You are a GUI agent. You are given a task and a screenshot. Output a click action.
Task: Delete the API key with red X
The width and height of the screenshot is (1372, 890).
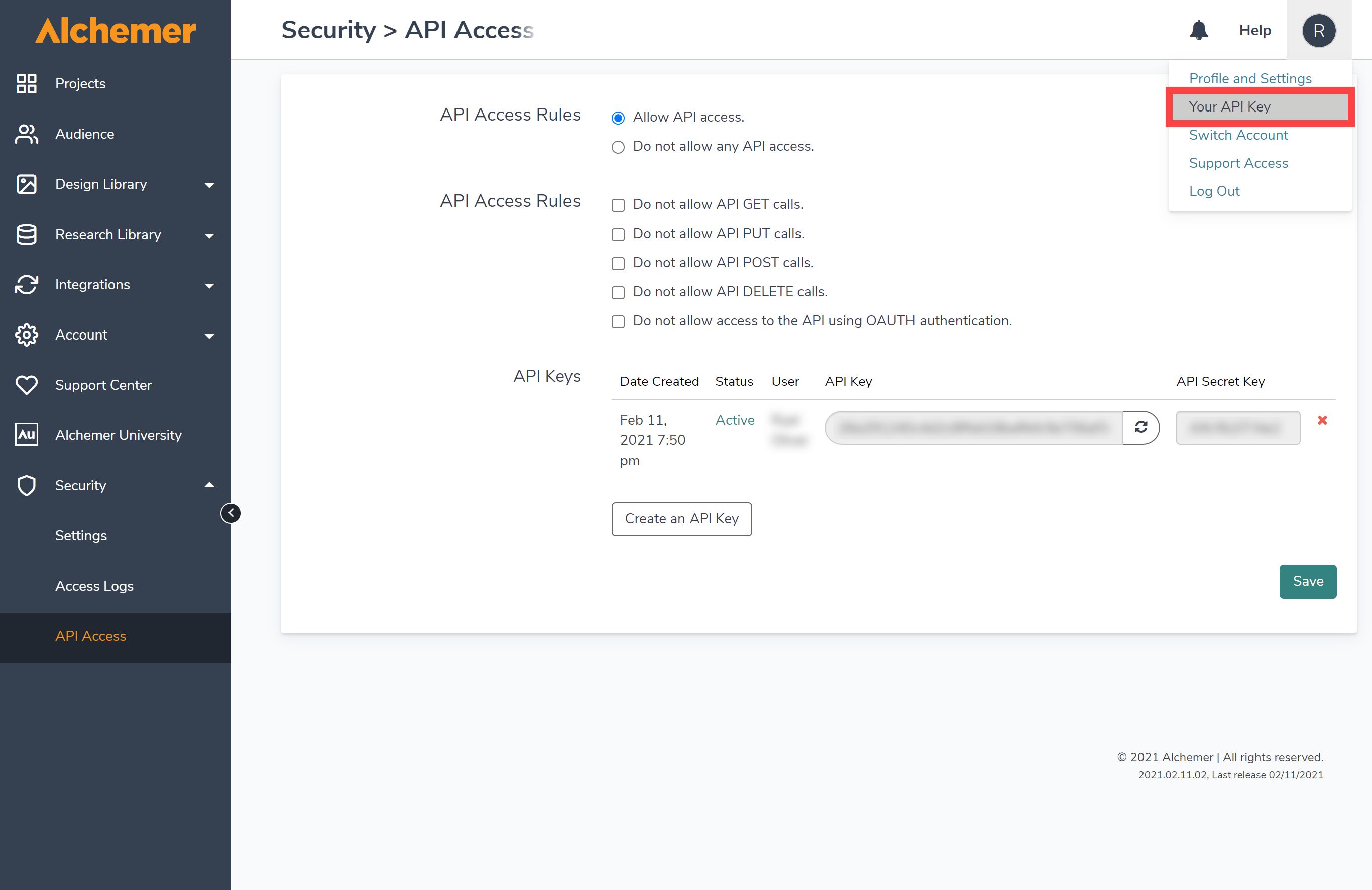[1322, 420]
